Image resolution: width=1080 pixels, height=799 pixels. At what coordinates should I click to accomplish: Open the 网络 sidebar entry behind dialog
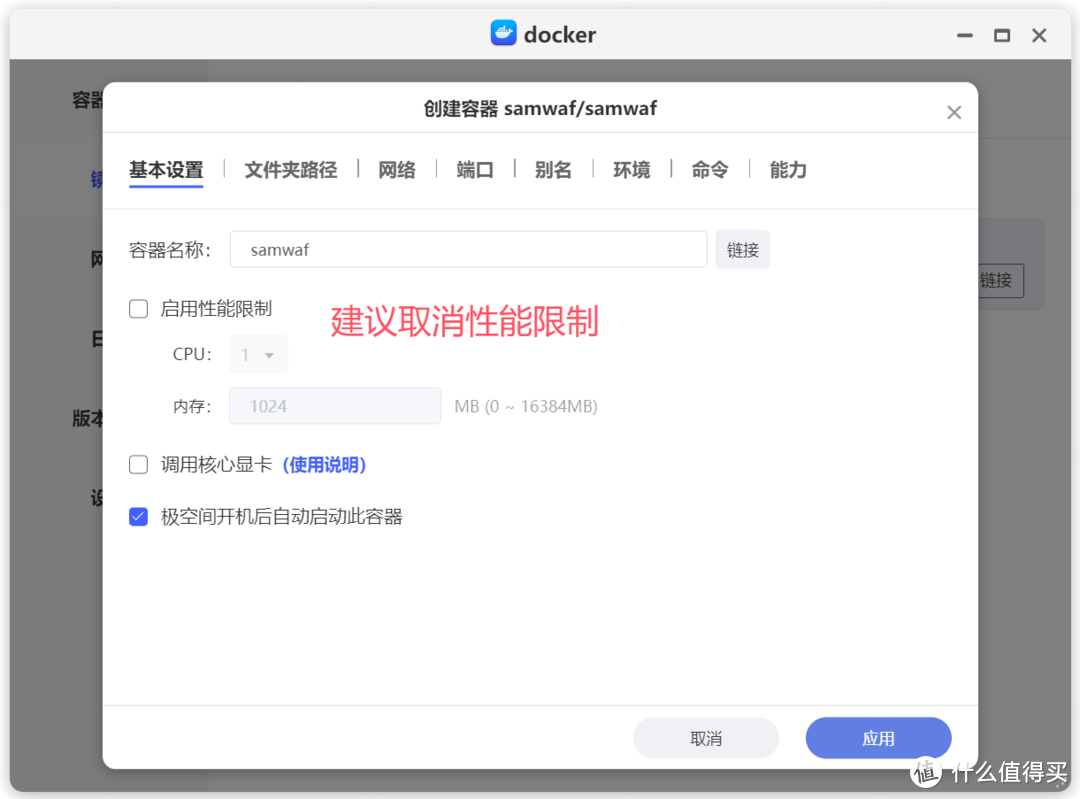click(x=94, y=258)
